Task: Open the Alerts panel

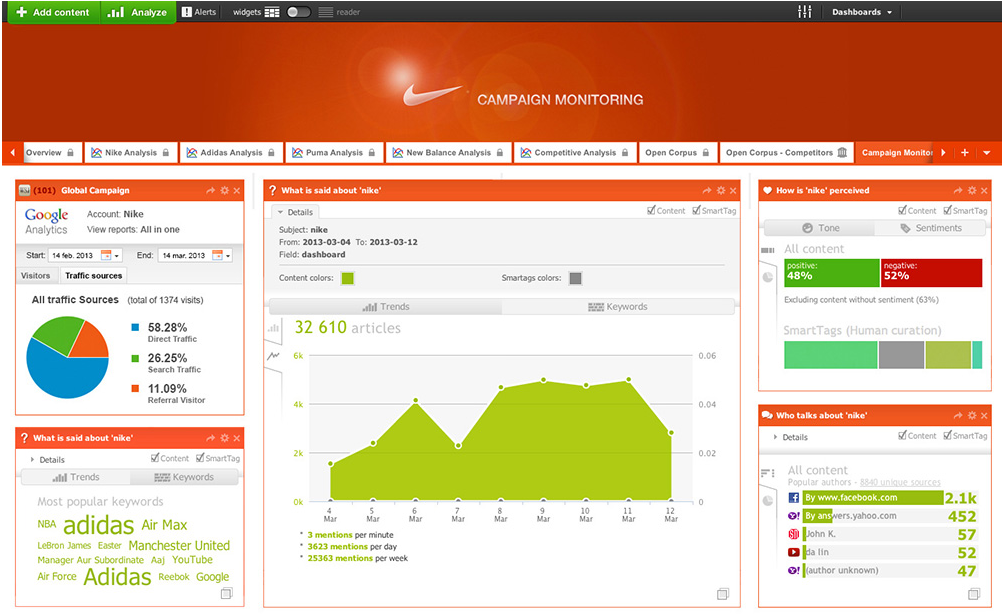Action: 199,12
